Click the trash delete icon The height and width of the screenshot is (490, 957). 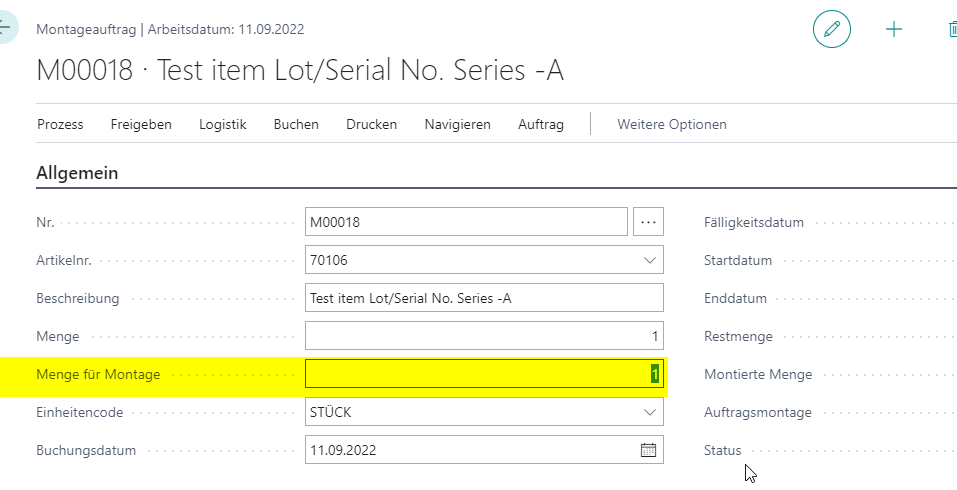click(953, 29)
